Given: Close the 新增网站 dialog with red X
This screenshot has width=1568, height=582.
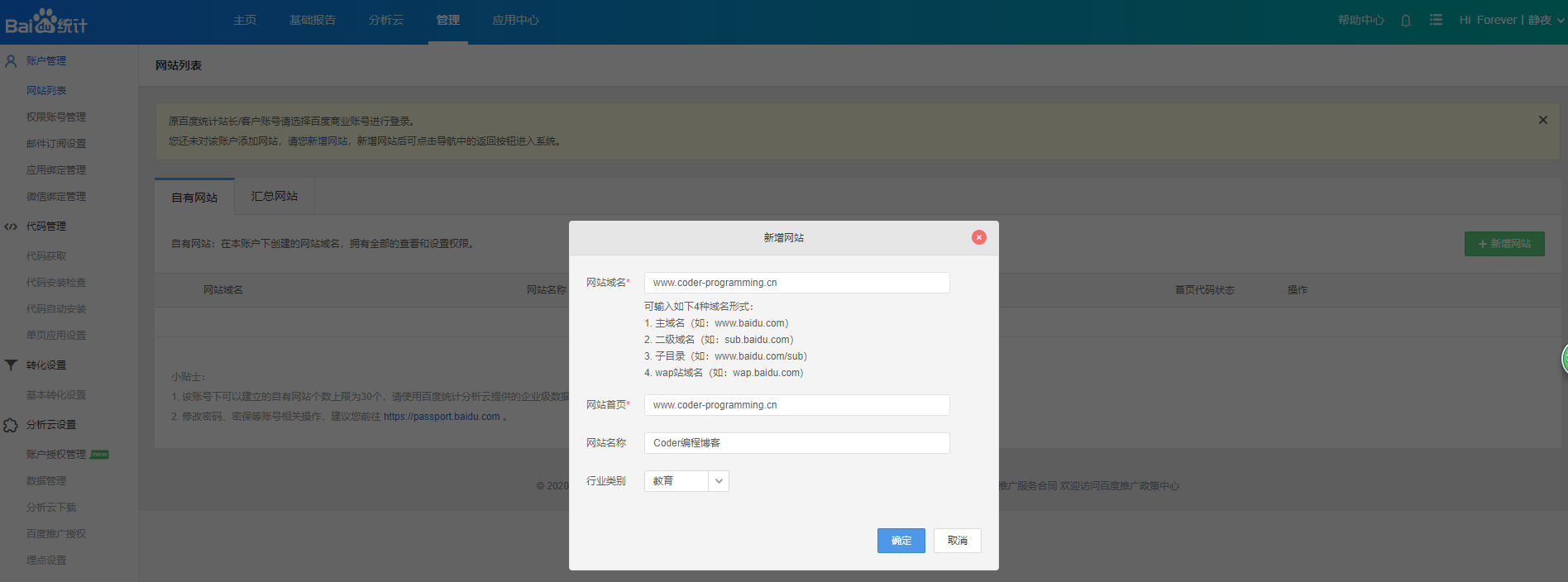Looking at the screenshot, I should coord(979,237).
